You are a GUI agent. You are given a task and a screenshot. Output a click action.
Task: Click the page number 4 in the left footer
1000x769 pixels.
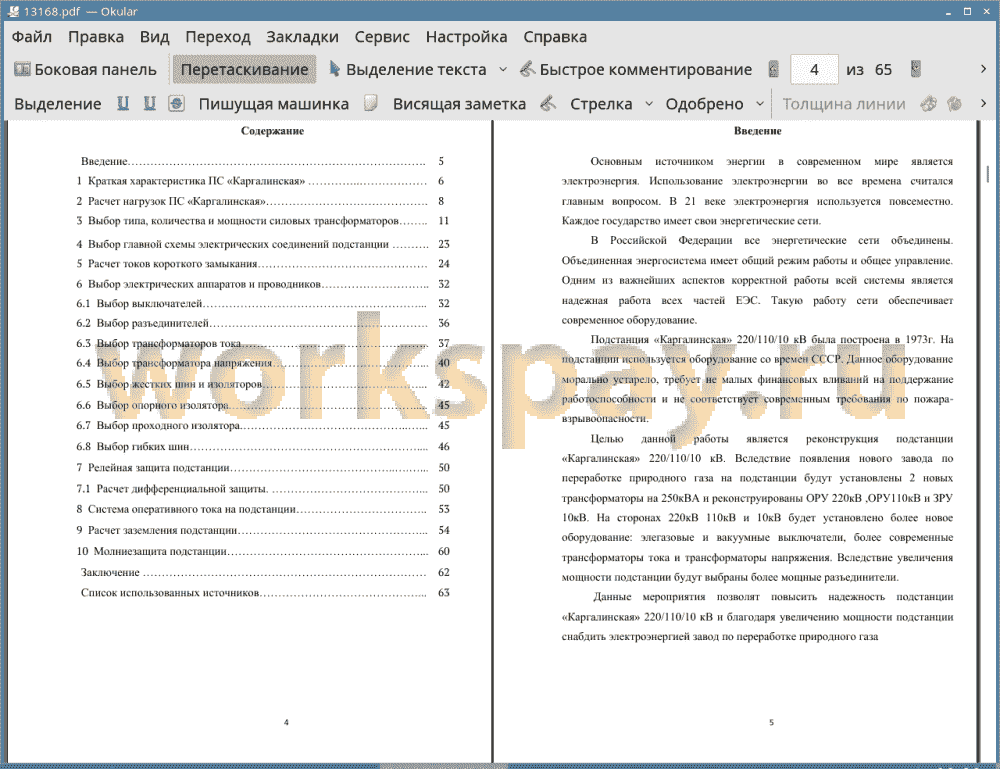tap(286, 722)
